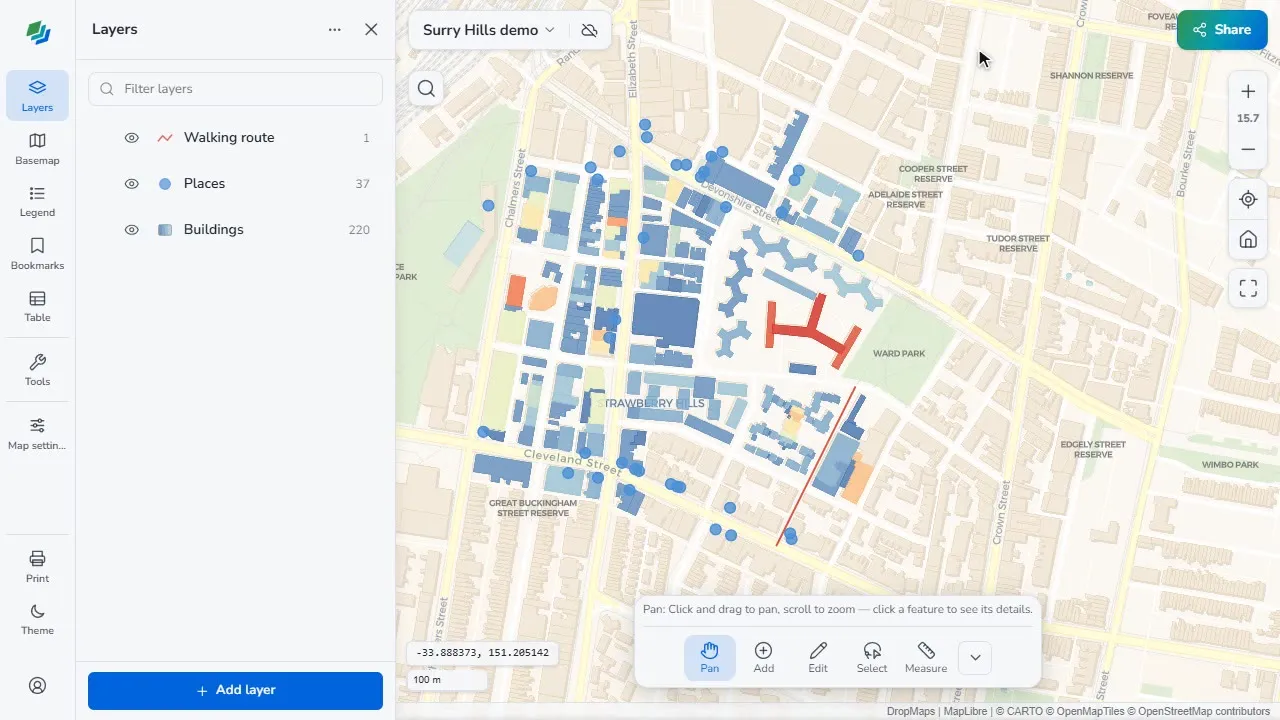Hide the Places layer
The height and width of the screenshot is (720, 1280).
(x=131, y=184)
